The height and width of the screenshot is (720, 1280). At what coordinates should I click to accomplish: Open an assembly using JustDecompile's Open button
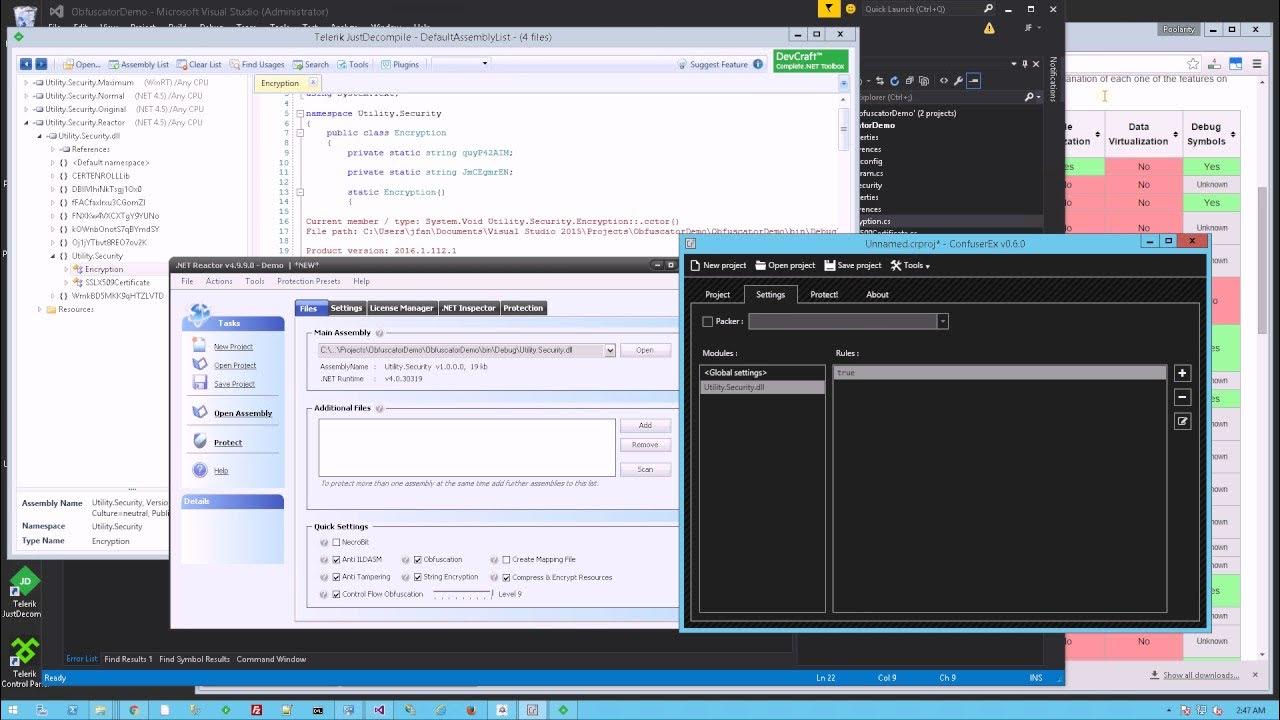81,64
